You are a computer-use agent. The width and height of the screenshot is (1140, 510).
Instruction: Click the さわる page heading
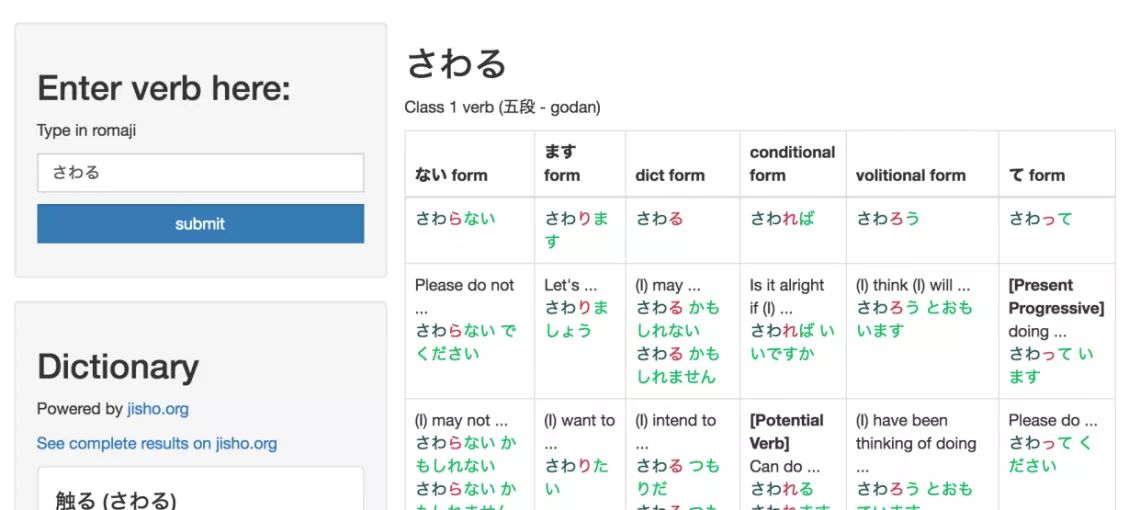[x=456, y=63]
